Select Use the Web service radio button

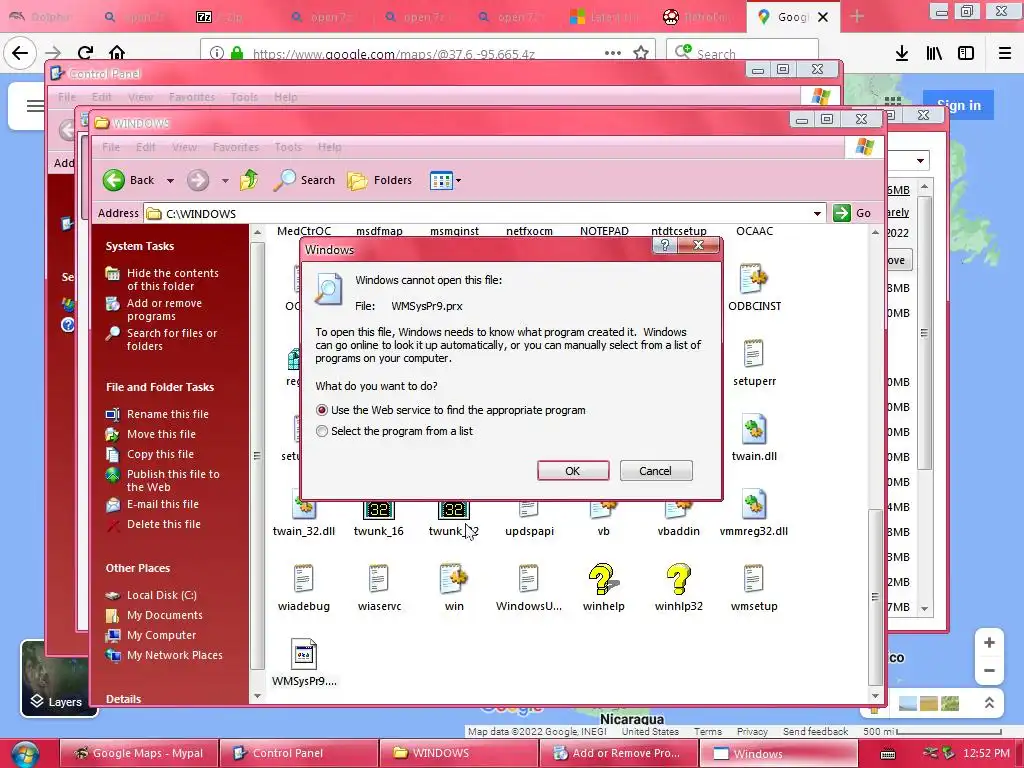click(321, 410)
